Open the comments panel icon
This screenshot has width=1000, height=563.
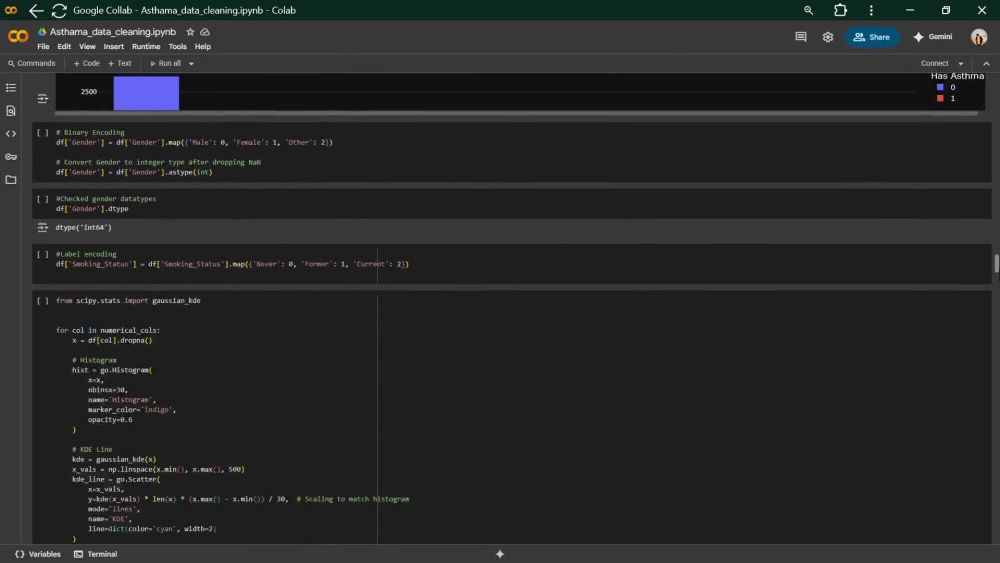point(800,37)
